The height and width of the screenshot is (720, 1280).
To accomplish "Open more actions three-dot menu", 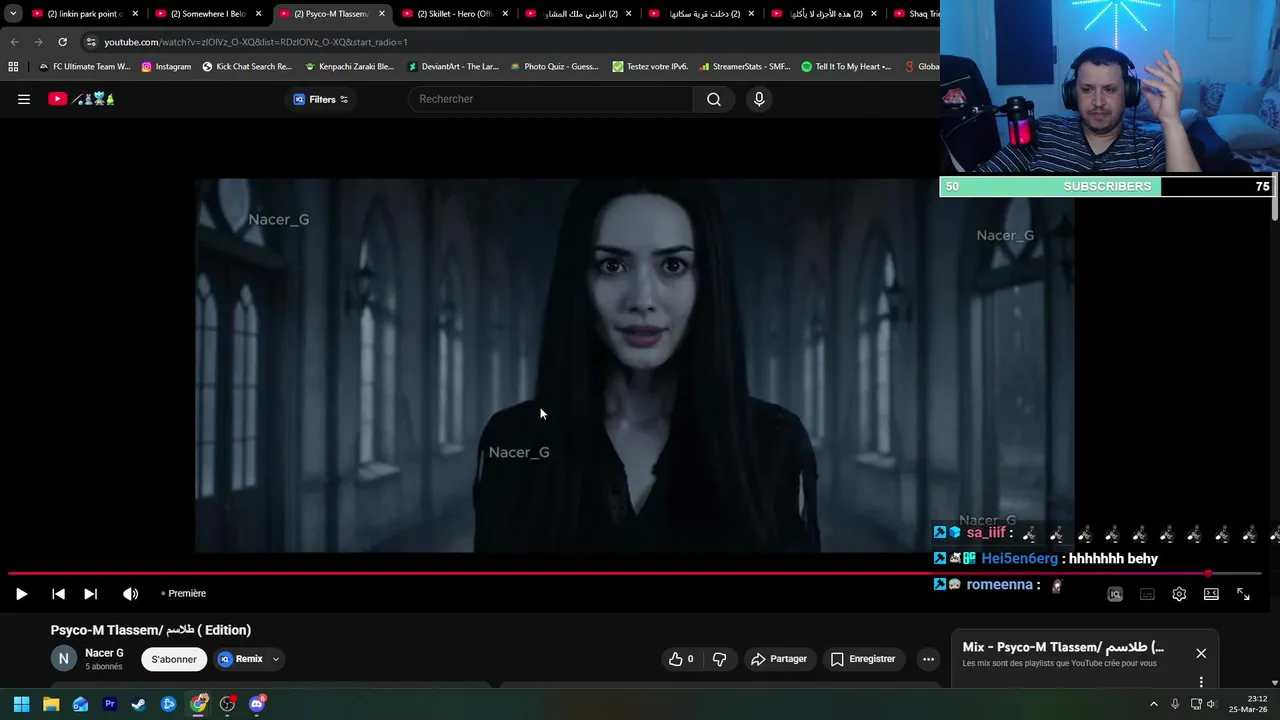I will click(x=928, y=659).
